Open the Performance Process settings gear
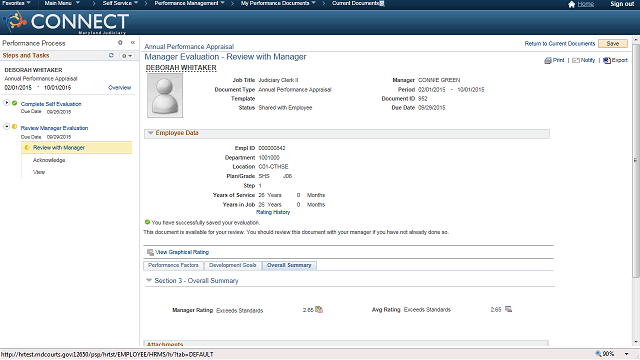640x360 pixels. coord(120,42)
